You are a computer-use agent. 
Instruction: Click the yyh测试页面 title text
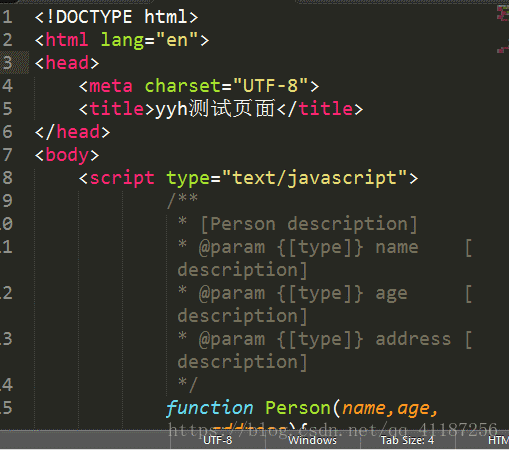pos(215,109)
